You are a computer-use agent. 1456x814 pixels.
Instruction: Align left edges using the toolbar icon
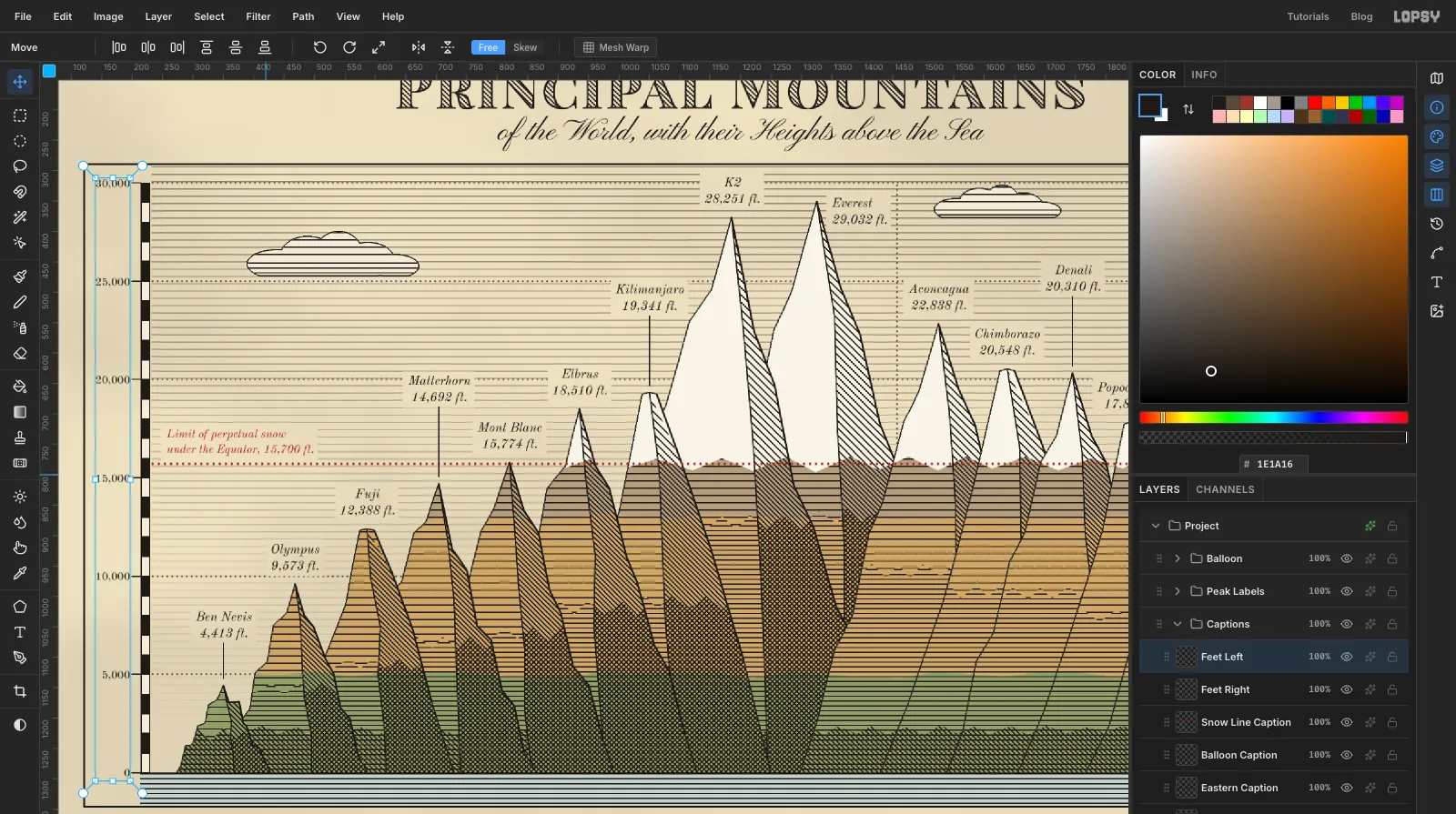coord(119,47)
